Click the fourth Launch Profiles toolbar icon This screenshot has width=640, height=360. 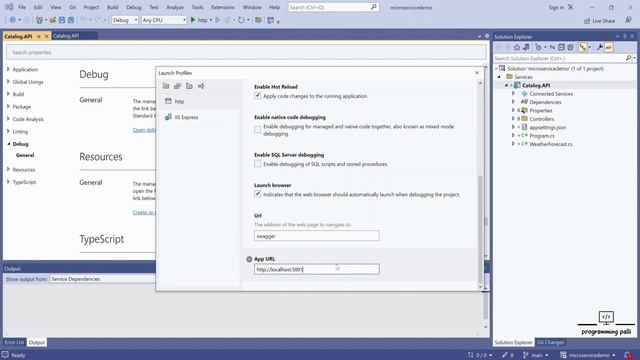[x=201, y=86]
